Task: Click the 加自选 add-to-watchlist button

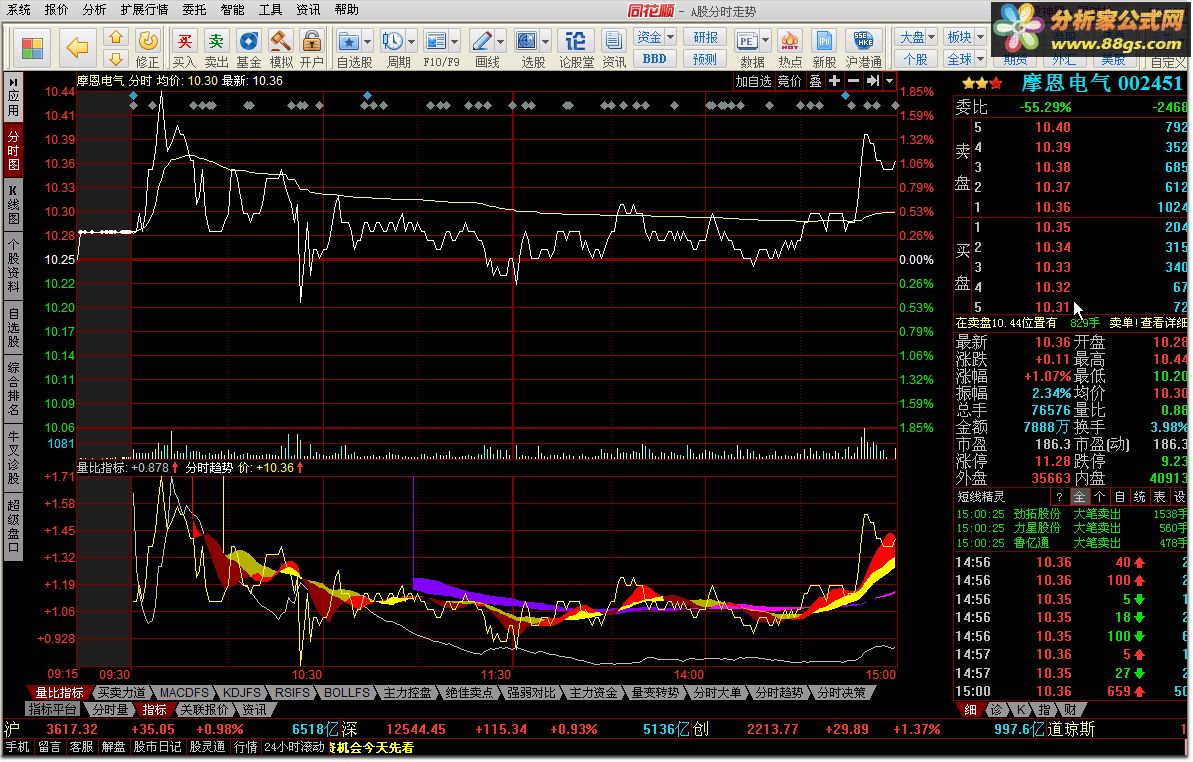Action: tap(753, 81)
